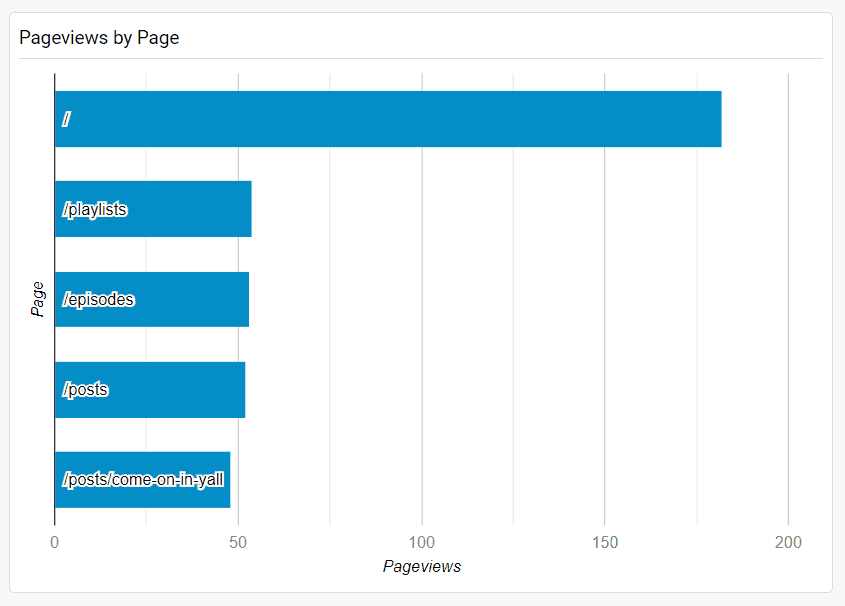Click the 50 tick on Pageviews axis

click(x=238, y=541)
